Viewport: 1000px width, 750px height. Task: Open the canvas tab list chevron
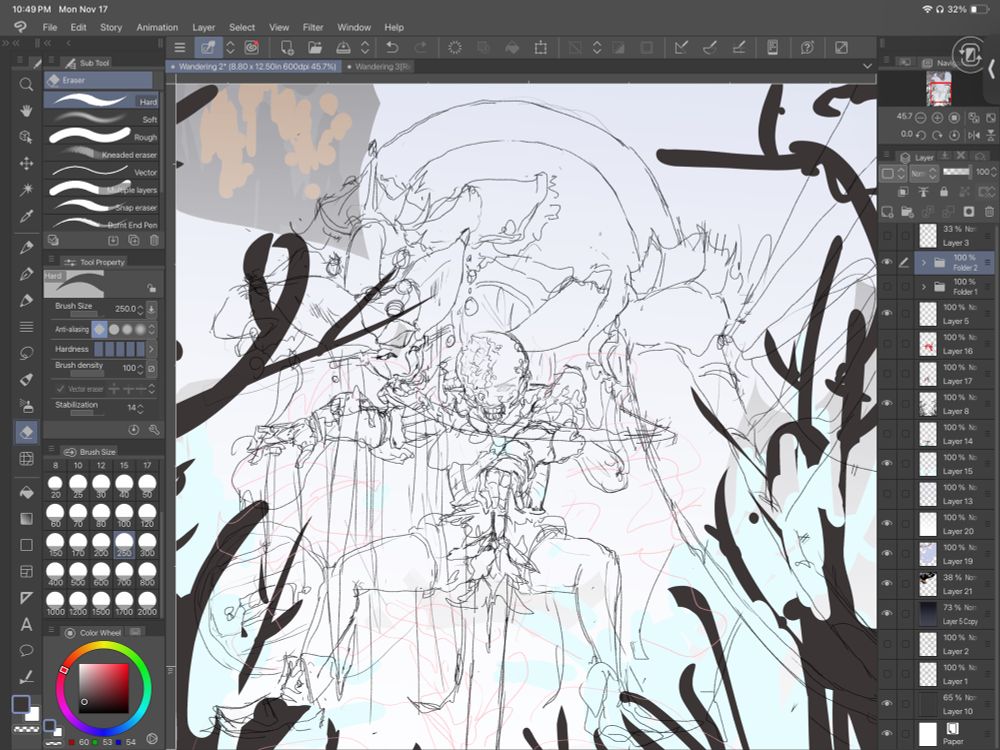pyautogui.click(x=867, y=66)
